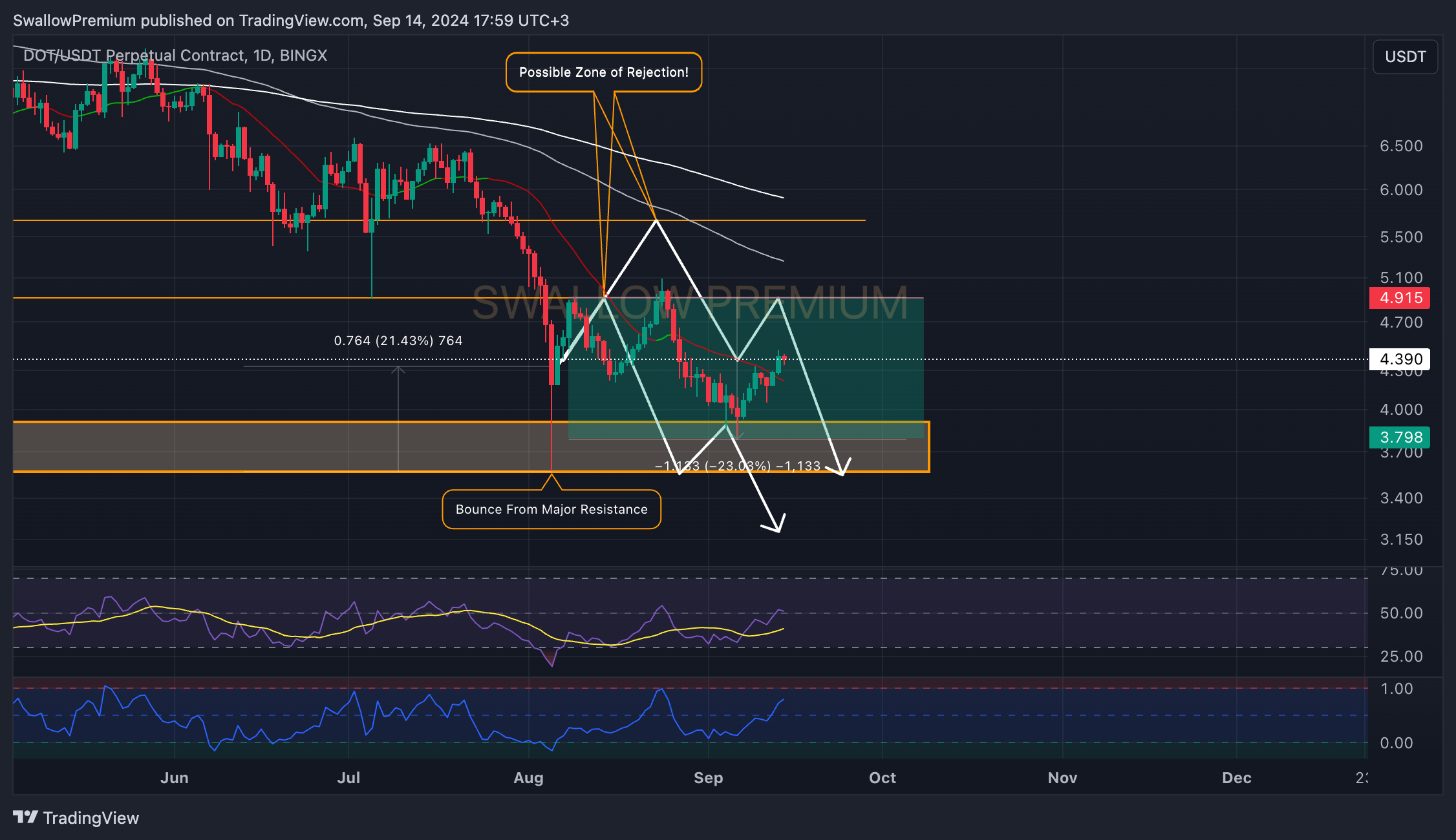
Task: Click the 3.798 green price label
Action: tap(1401, 437)
